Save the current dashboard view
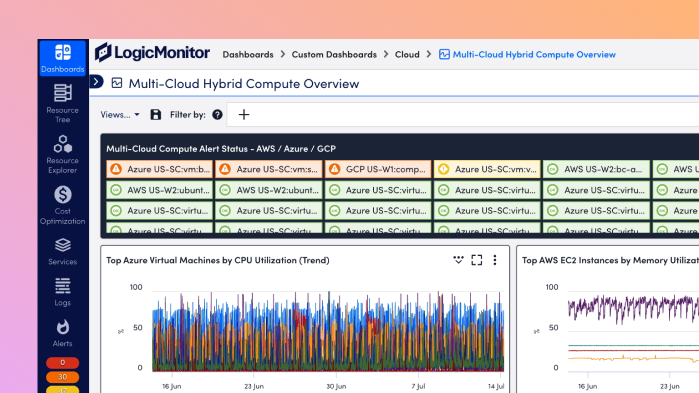Viewport: 699px width, 393px height. pos(156,115)
